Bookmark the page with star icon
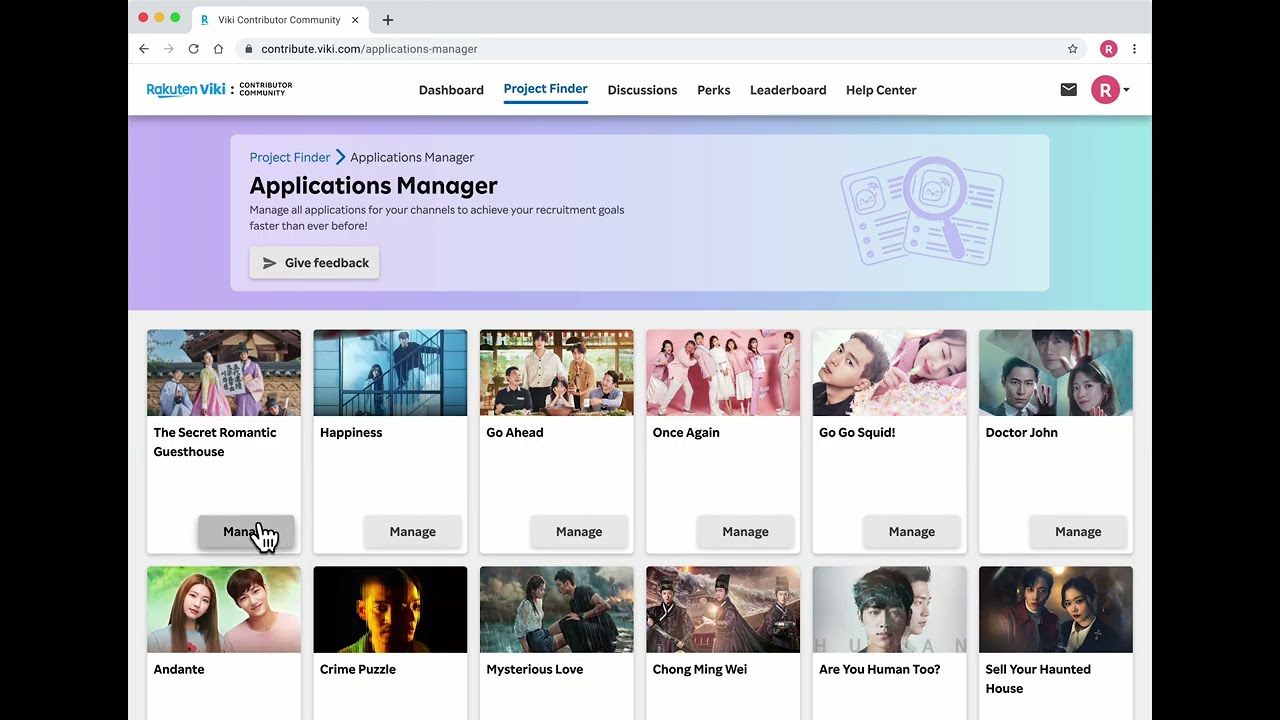1280x720 pixels. [x=1073, y=49]
